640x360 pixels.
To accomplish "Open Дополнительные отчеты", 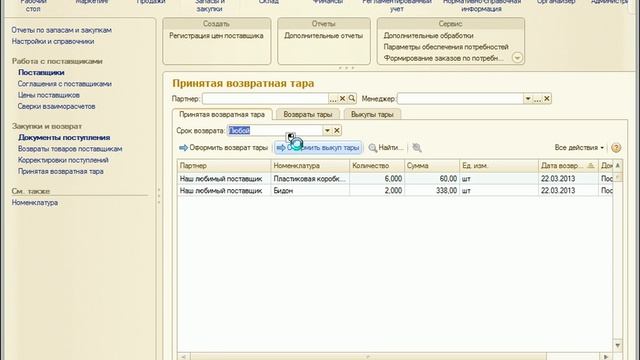I will click(324, 36).
